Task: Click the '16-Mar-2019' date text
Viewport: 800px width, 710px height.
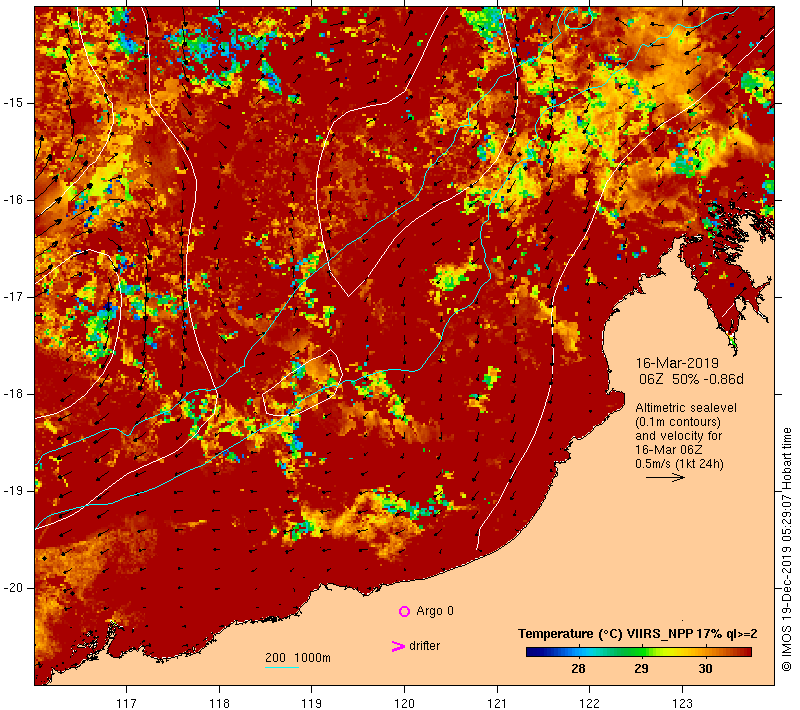Action: click(x=677, y=363)
